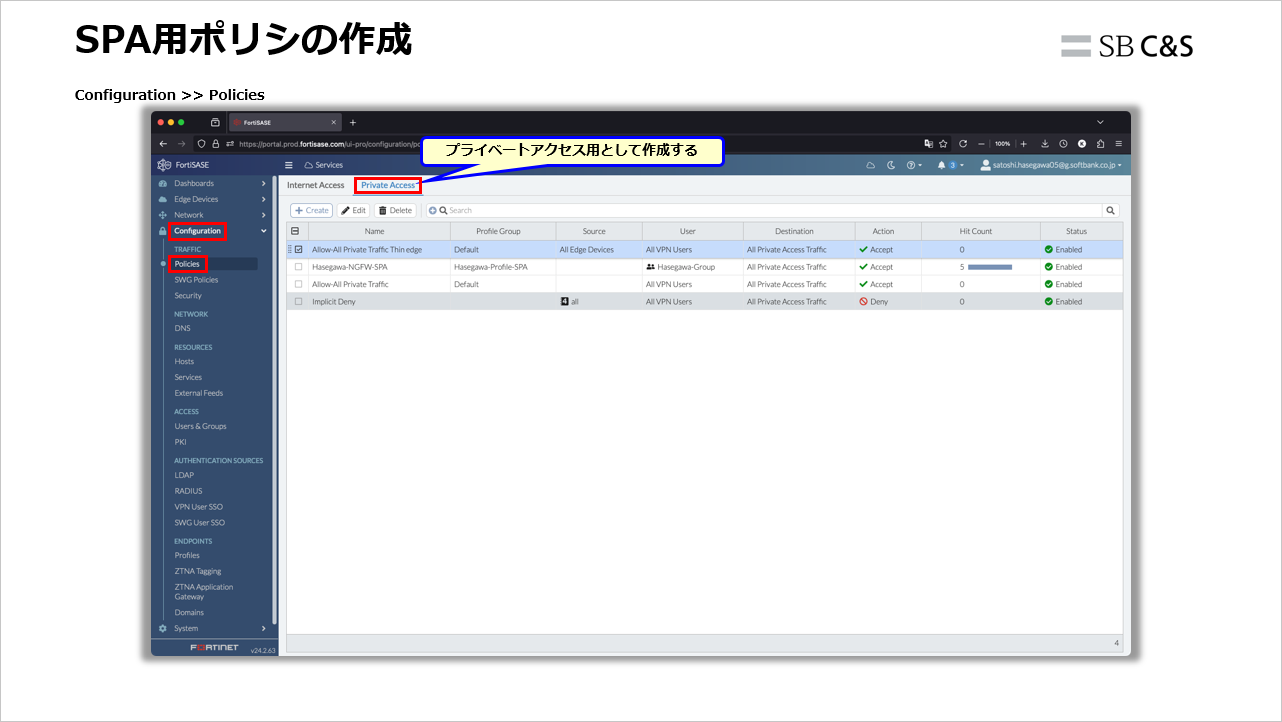Open browser history clock icon
Image resolution: width=1282 pixels, height=722 pixels.
(x=1063, y=143)
